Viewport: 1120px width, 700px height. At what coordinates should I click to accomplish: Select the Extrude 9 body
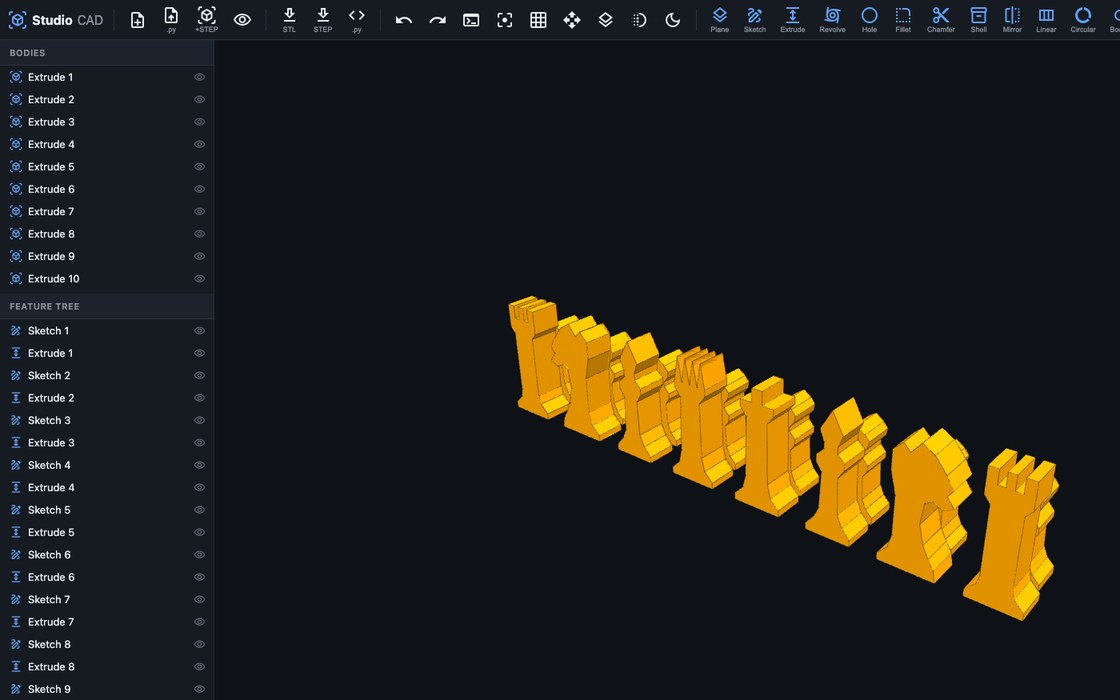tap(106, 256)
